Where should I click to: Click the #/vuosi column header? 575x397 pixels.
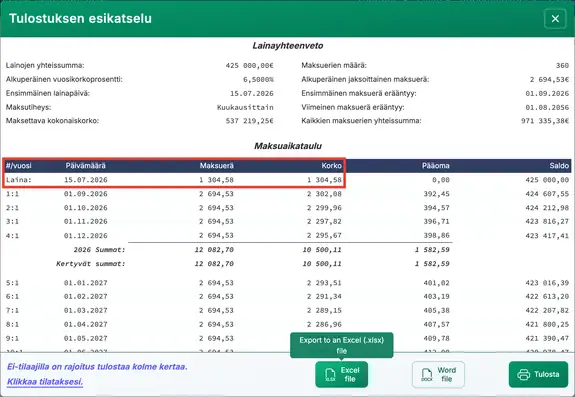pos(19,166)
